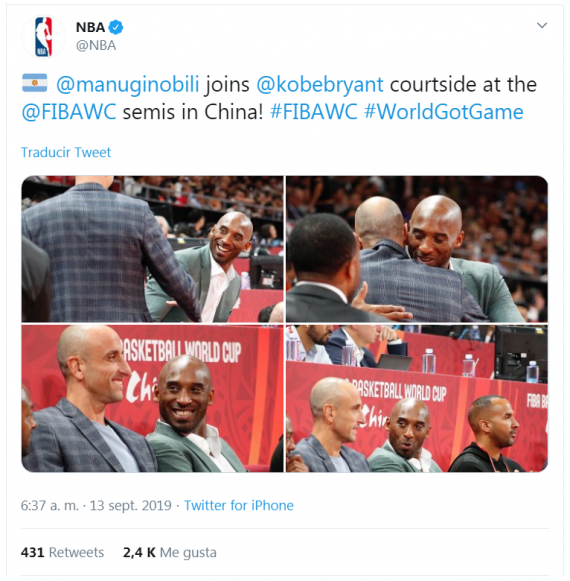Open the tweet options chevron menu

tap(542, 25)
